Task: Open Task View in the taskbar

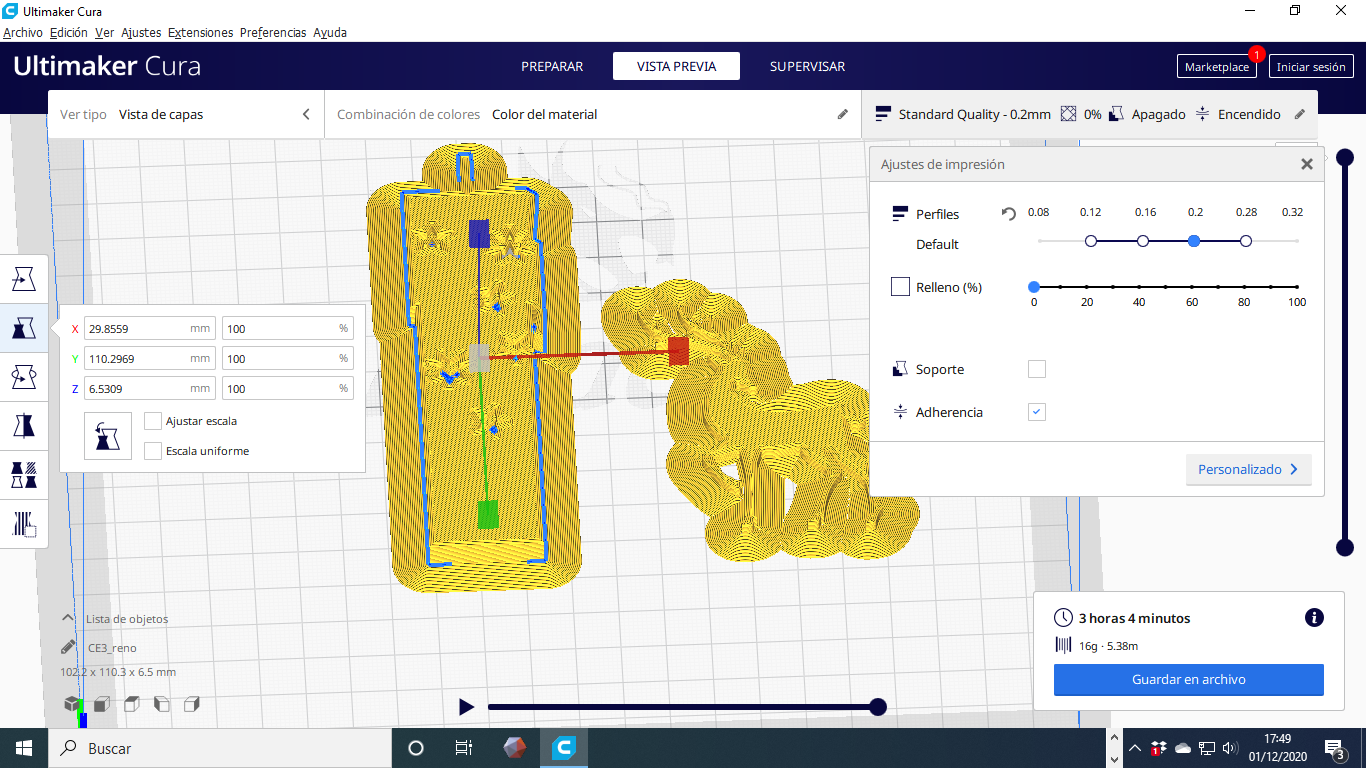Action: coord(464,748)
